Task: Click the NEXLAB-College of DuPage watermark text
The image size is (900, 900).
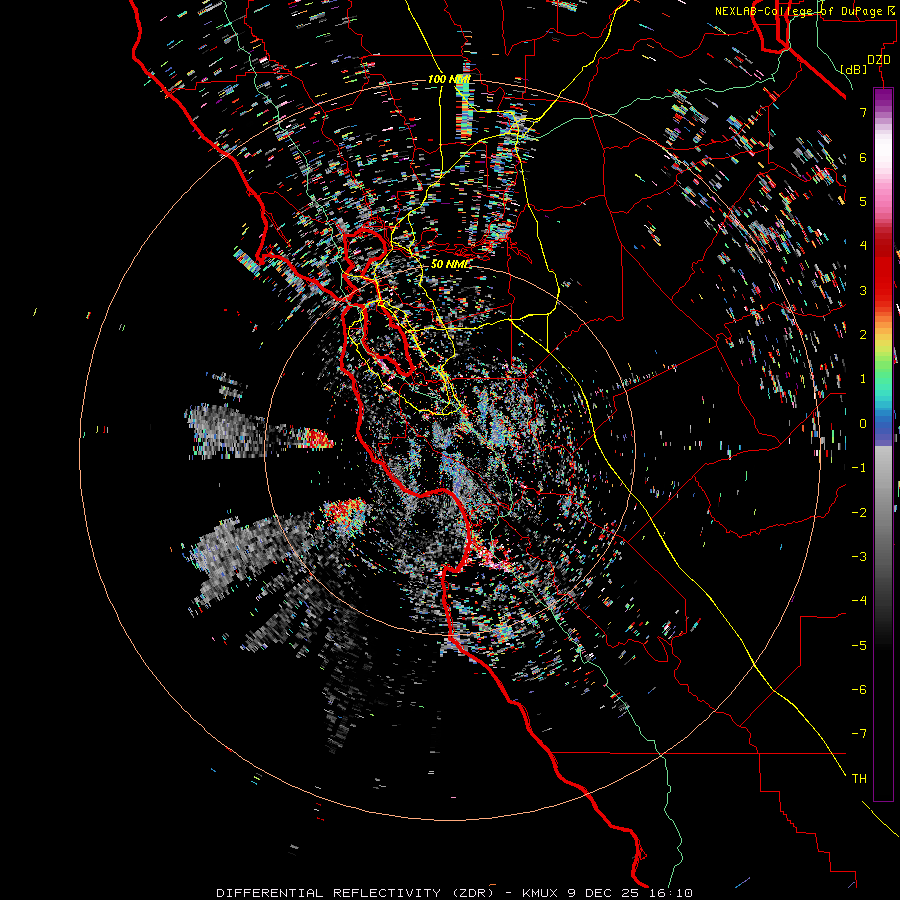Action: tap(804, 11)
